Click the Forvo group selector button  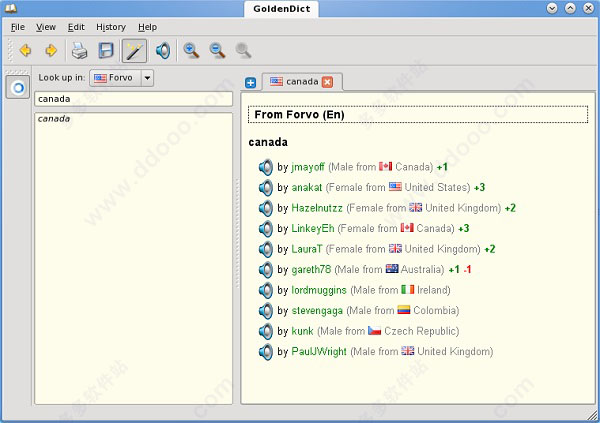point(116,78)
